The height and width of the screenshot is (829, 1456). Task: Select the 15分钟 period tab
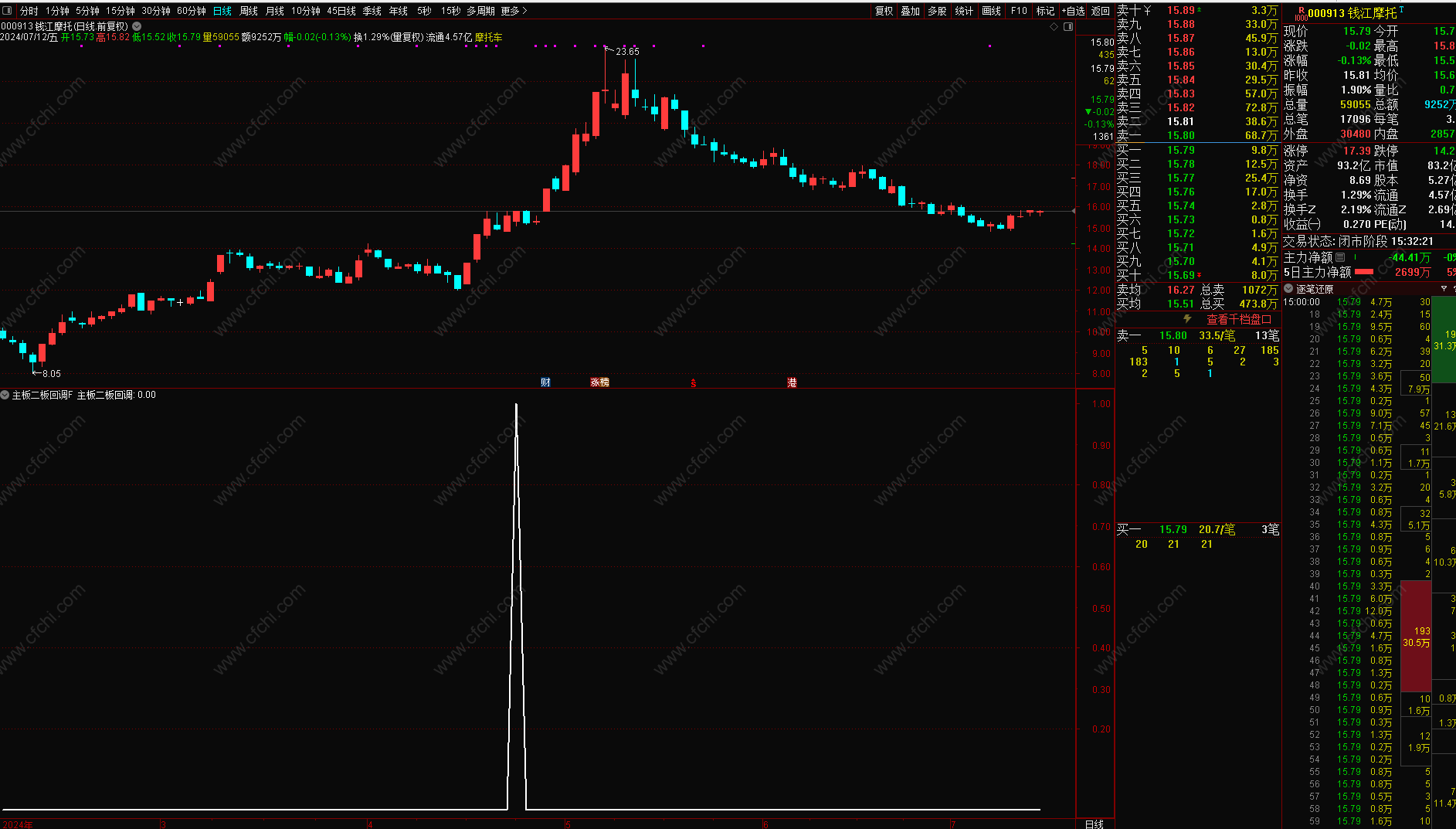(x=120, y=11)
